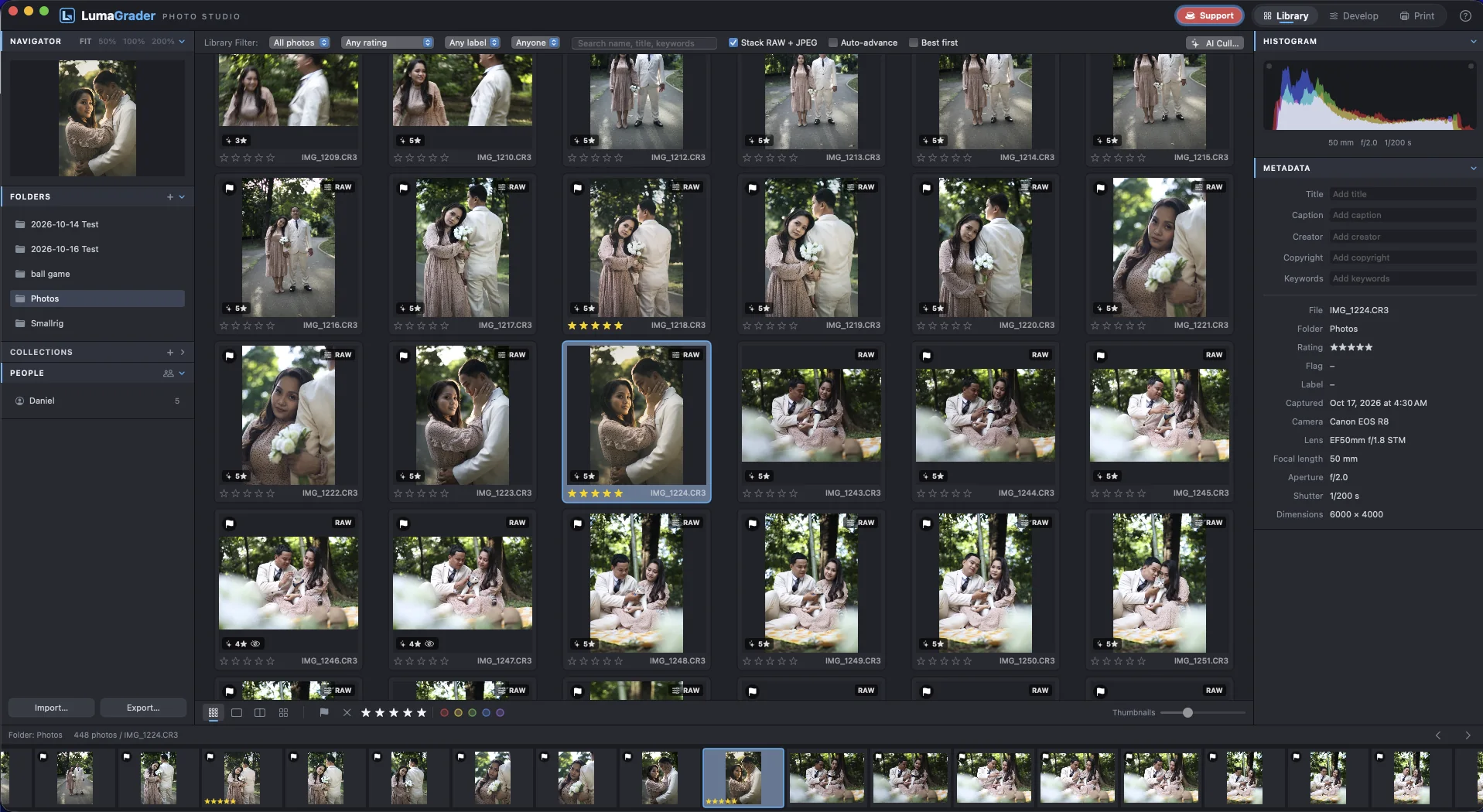The width and height of the screenshot is (1483, 812).
Task: Open the Any label filter dropdown
Action: (x=473, y=43)
